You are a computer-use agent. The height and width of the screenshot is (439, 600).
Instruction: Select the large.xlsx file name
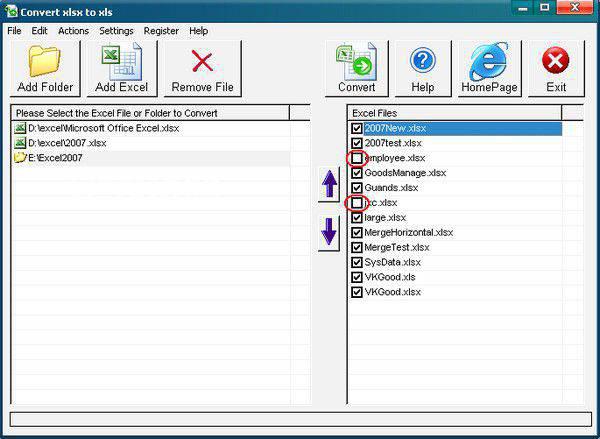[x=385, y=218]
